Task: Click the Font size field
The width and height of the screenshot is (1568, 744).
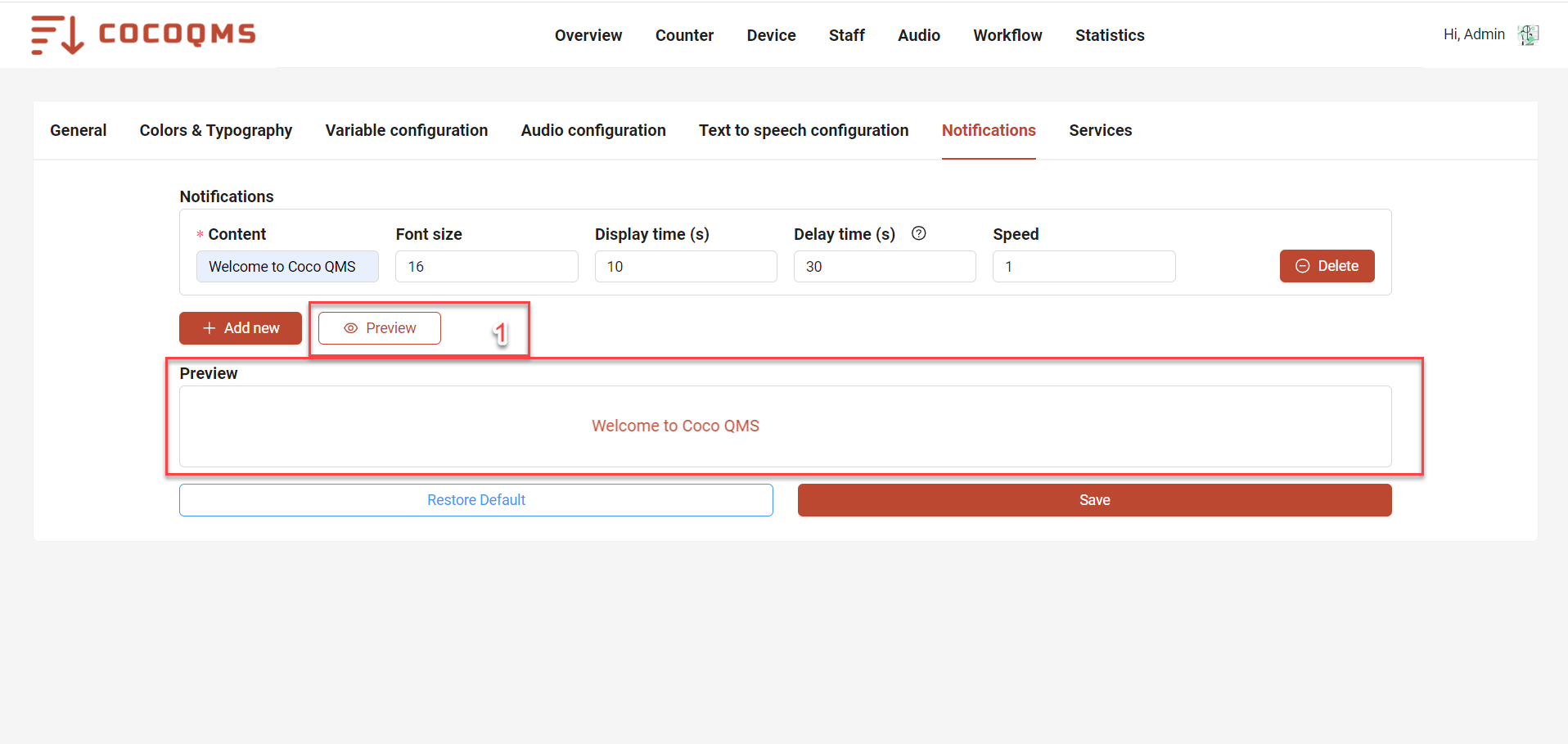Action: (487, 267)
